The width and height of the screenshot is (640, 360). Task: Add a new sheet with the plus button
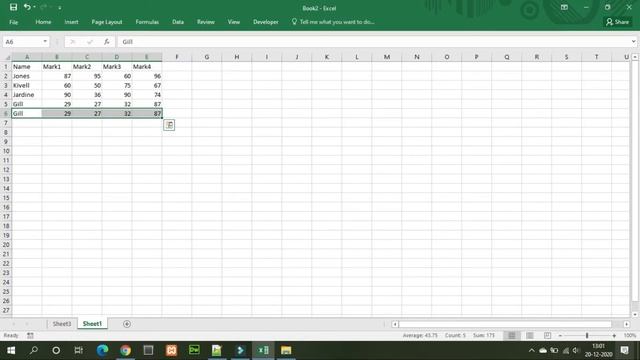click(x=127, y=324)
